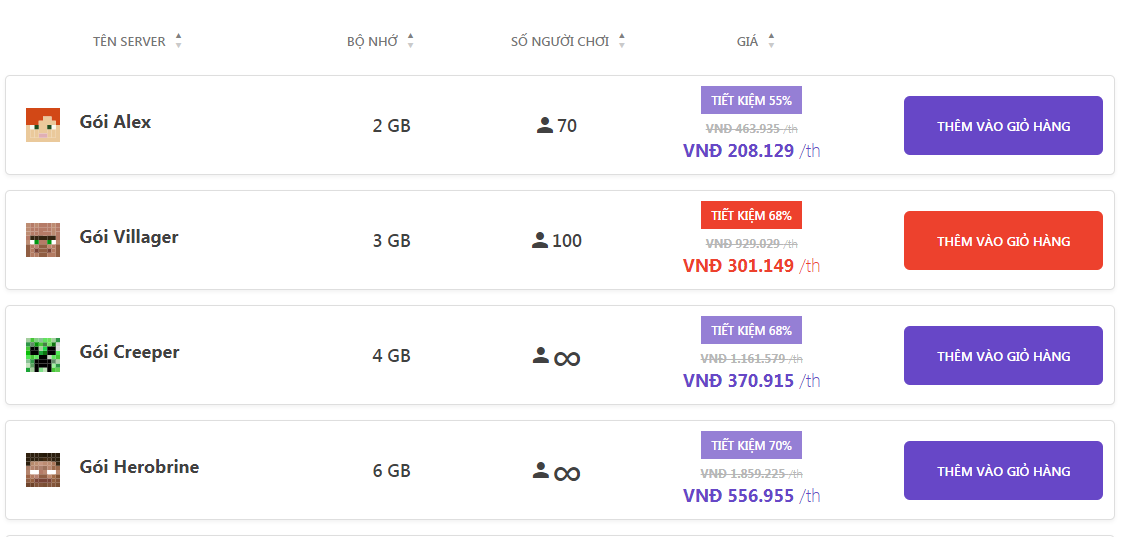
Task: Add Gói Villager using red cart button
Action: 1003,241
